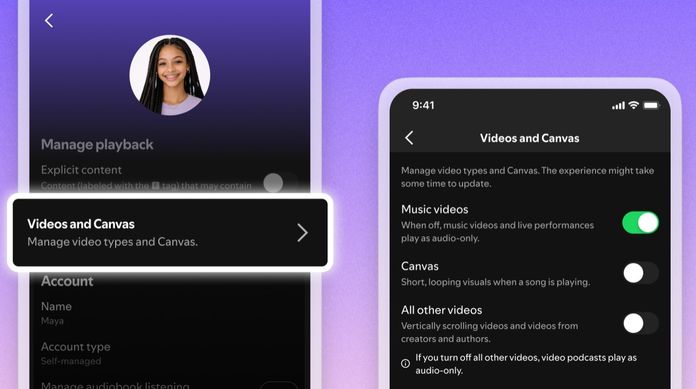Image resolution: width=696 pixels, height=389 pixels.
Task: Tap Manage video types and Canvas subtitle
Action: 112,242
